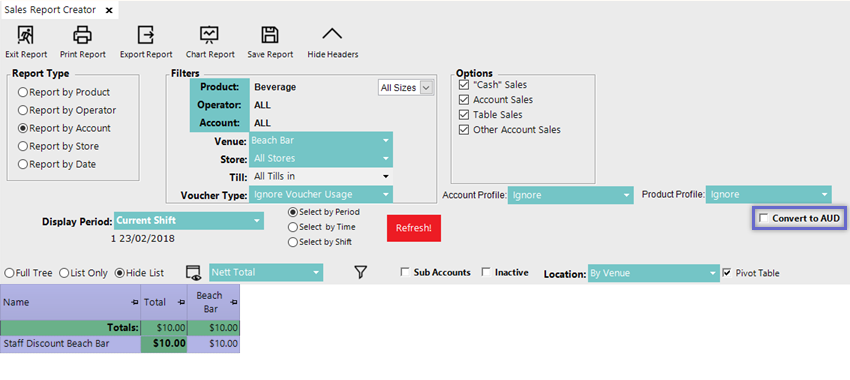Toggle the Table Sales checkbox

(463, 115)
